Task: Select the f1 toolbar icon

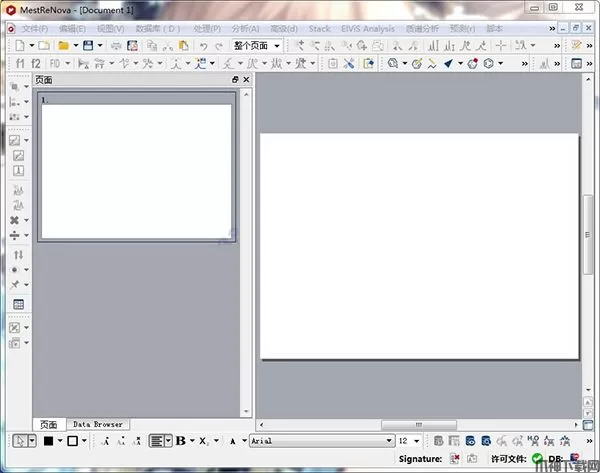Action: 20,64
